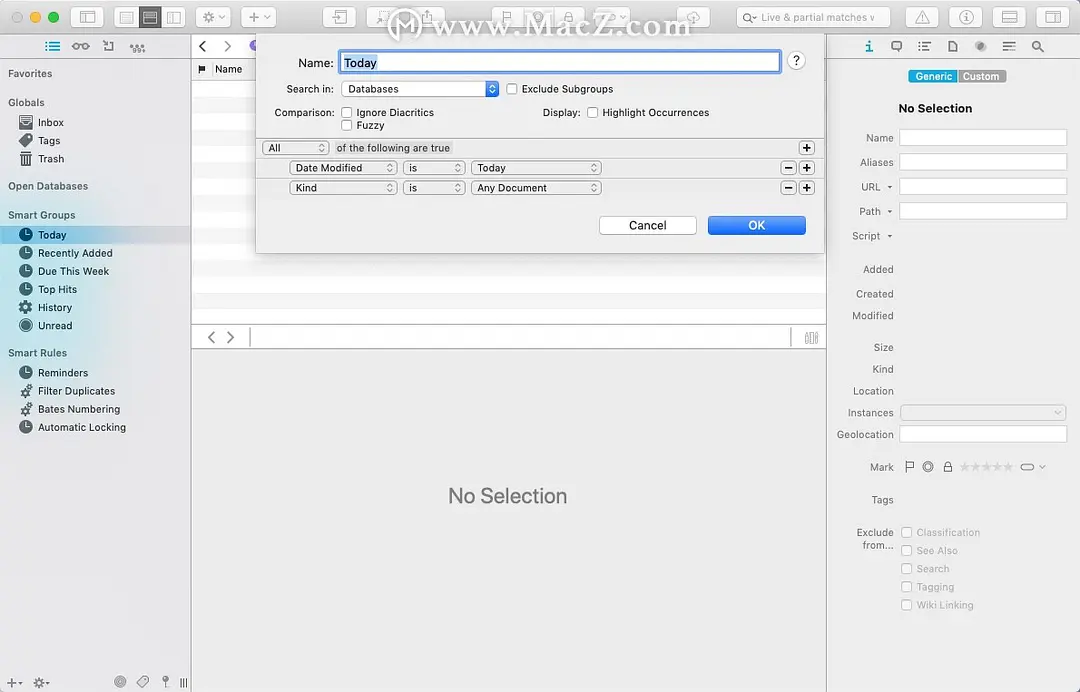Open the All conditions match dropdown
Viewport: 1080px width, 692px height.
coord(295,147)
